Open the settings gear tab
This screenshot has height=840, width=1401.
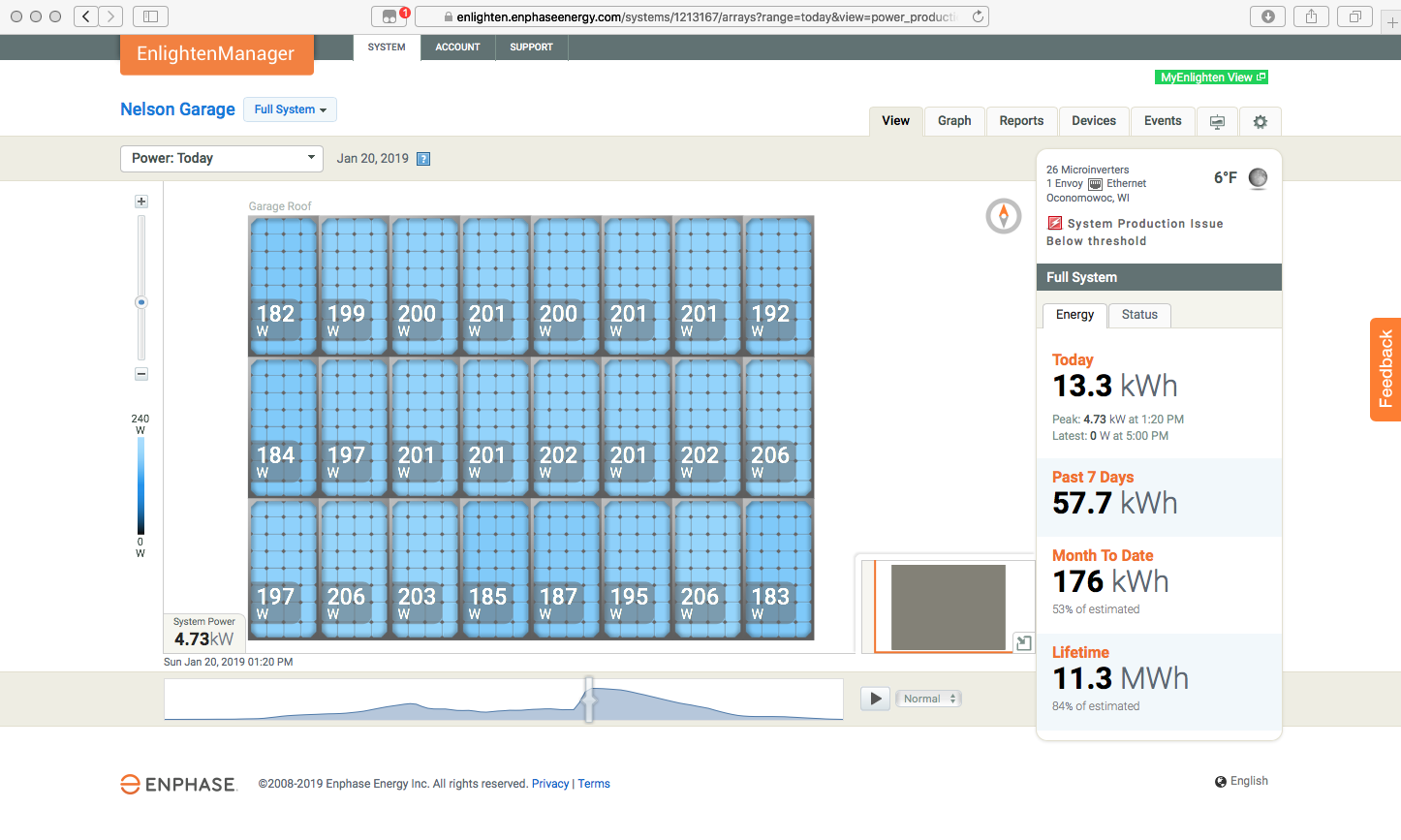coord(1260,121)
